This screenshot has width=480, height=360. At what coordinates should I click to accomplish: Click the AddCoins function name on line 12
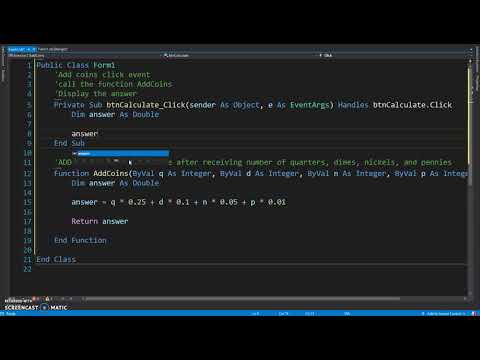(x=111, y=173)
